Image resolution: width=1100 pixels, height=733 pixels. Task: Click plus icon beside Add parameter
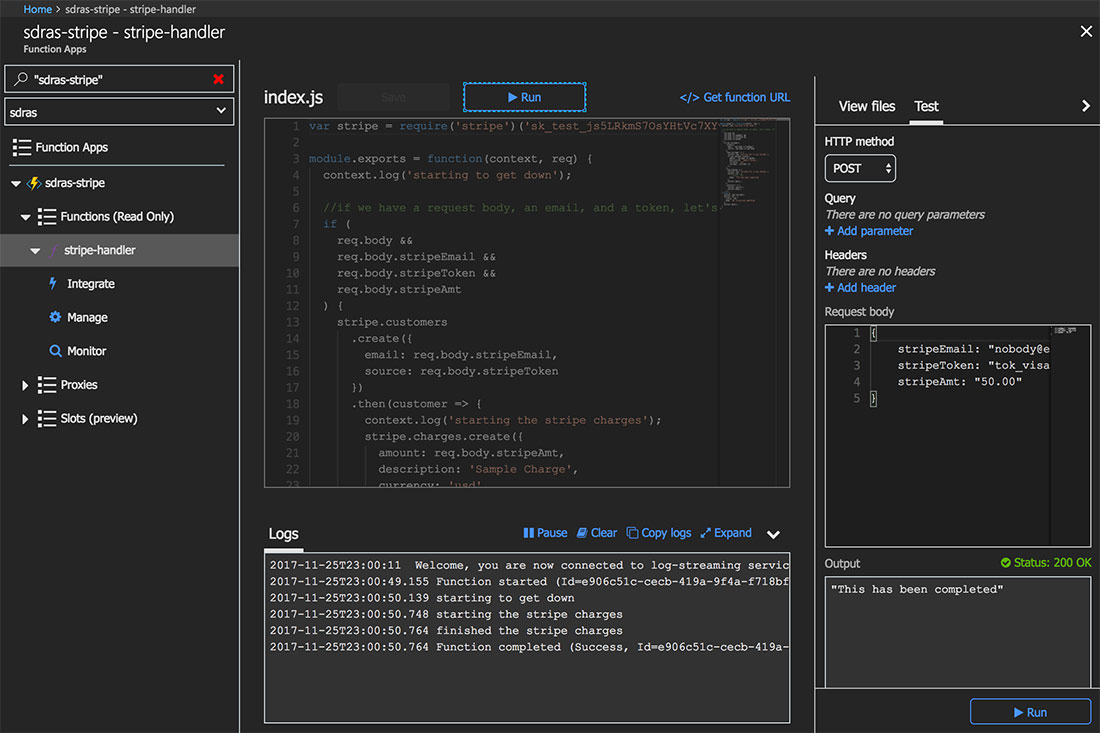829,231
